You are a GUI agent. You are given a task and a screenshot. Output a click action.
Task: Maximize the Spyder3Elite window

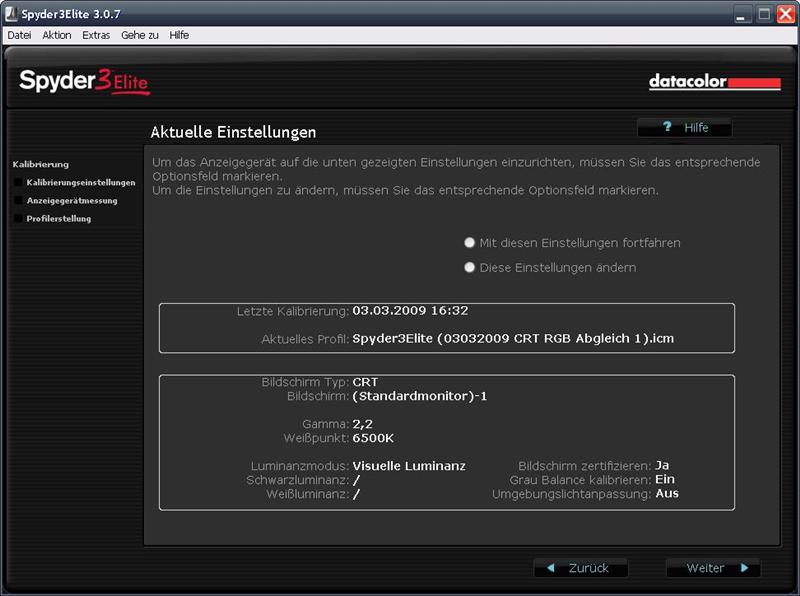click(x=764, y=14)
